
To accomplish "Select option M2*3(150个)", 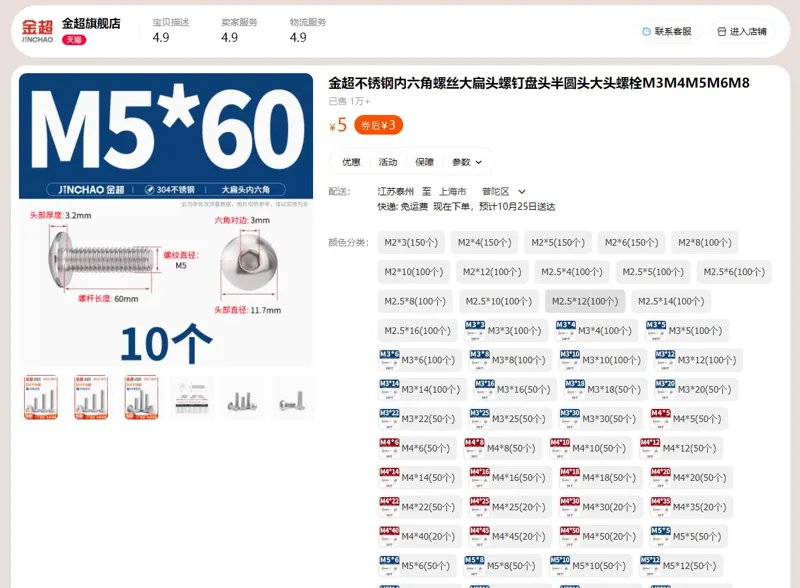I will (x=411, y=242).
